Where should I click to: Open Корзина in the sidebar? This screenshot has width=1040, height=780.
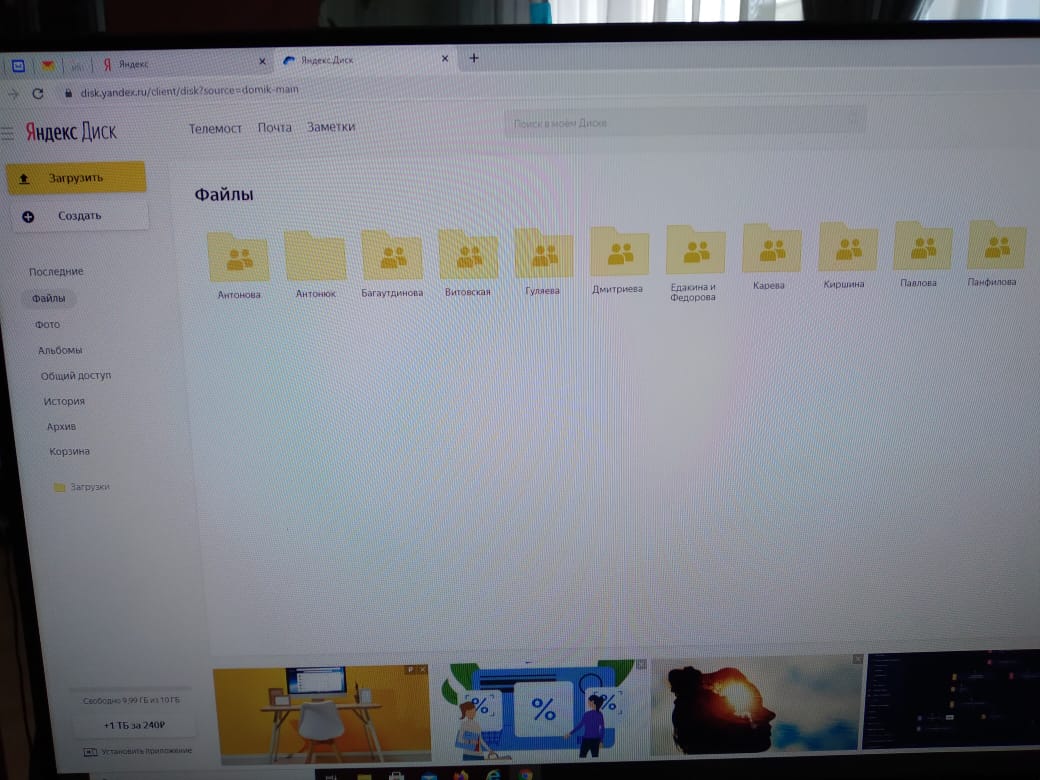pyautogui.click(x=70, y=452)
